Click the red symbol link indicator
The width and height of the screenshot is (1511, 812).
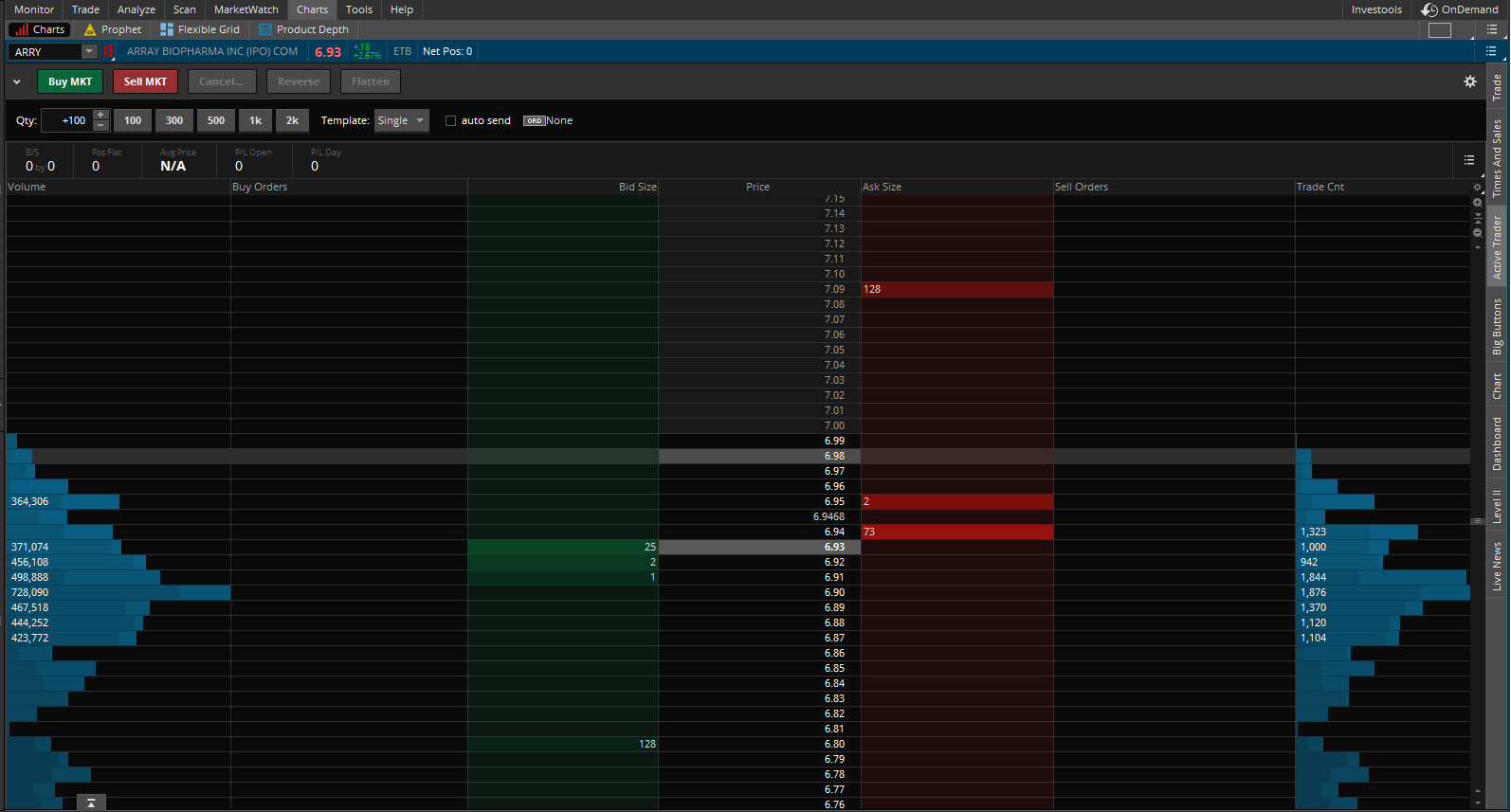[108, 51]
